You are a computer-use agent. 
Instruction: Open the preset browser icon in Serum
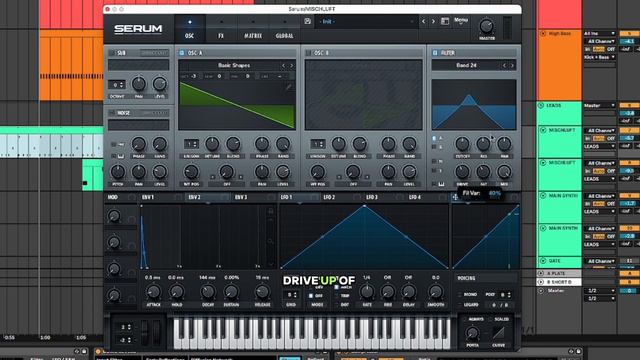(445, 21)
